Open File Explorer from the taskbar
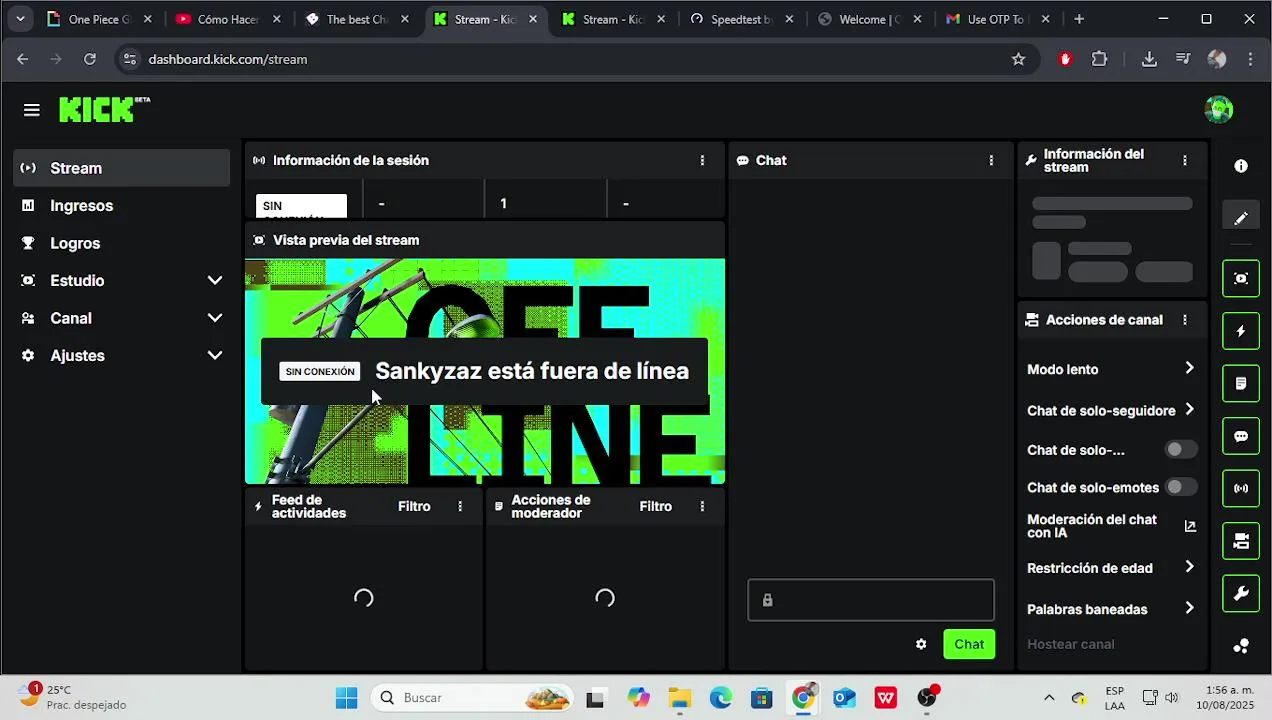The width and height of the screenshot is (1272, 720). [679, 698]
